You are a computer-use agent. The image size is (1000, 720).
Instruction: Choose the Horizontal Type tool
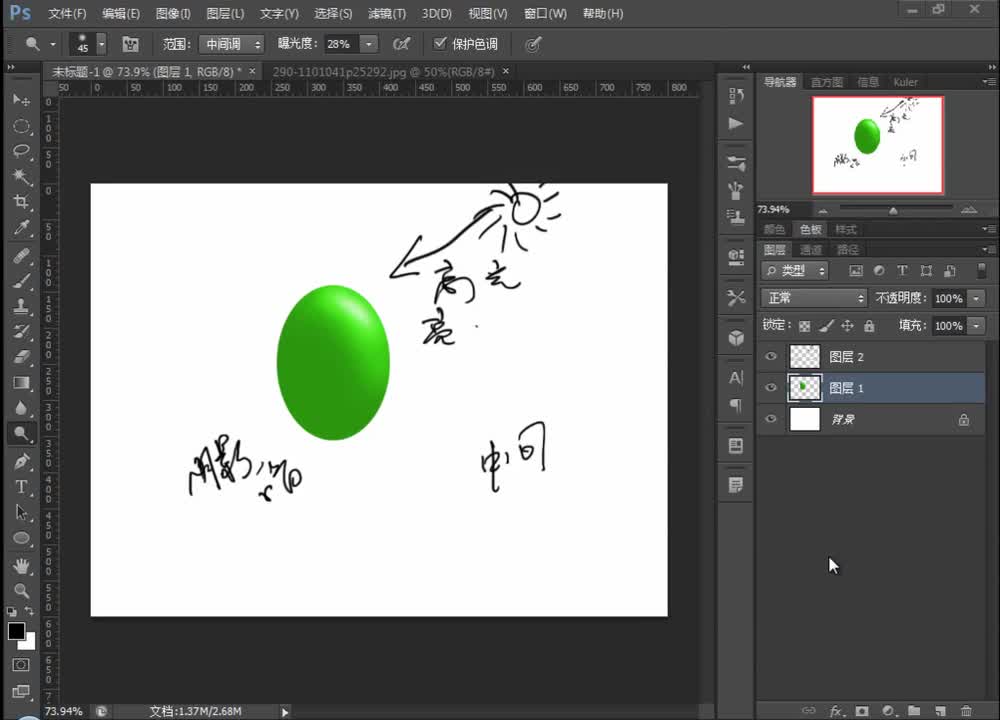(x=21, y=487)
